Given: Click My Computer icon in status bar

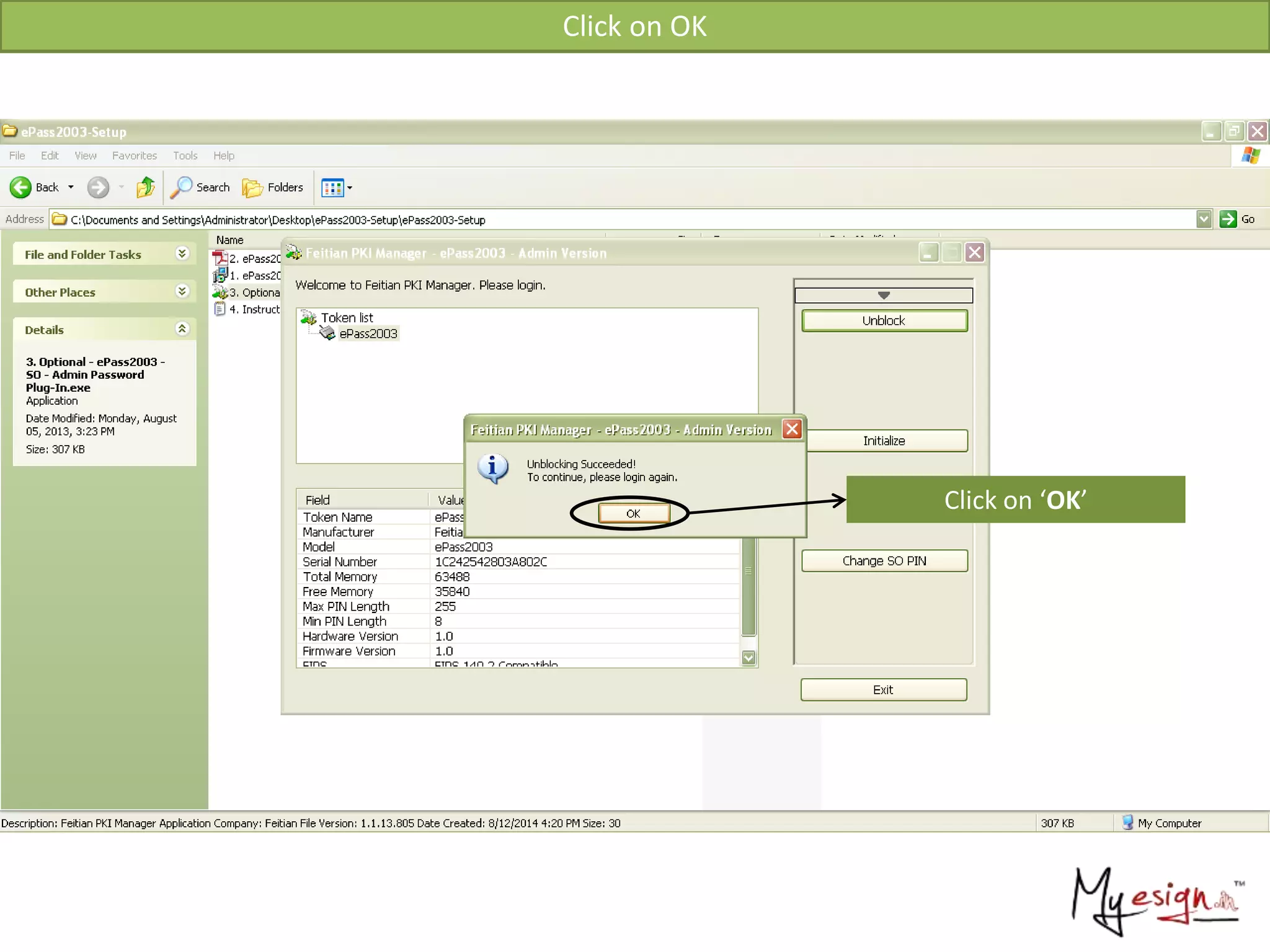Looking at the screenshot, I should pyautogui.click(x=1127, y=822).
